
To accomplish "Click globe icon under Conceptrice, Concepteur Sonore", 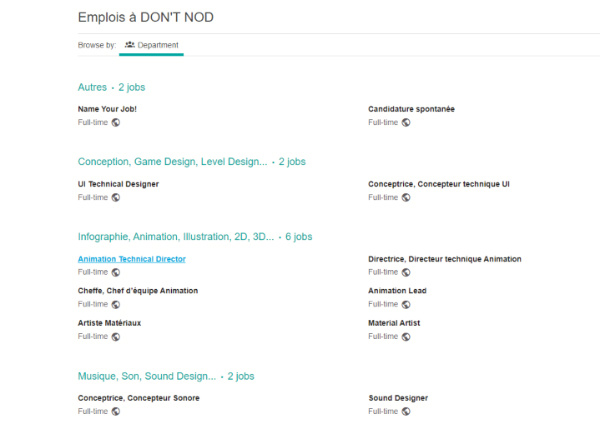I will 116,411.
